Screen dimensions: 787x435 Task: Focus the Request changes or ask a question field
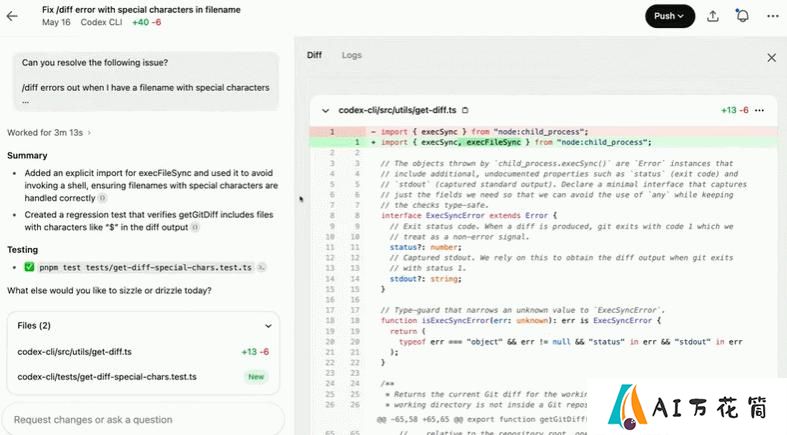[x=143, y=419]
